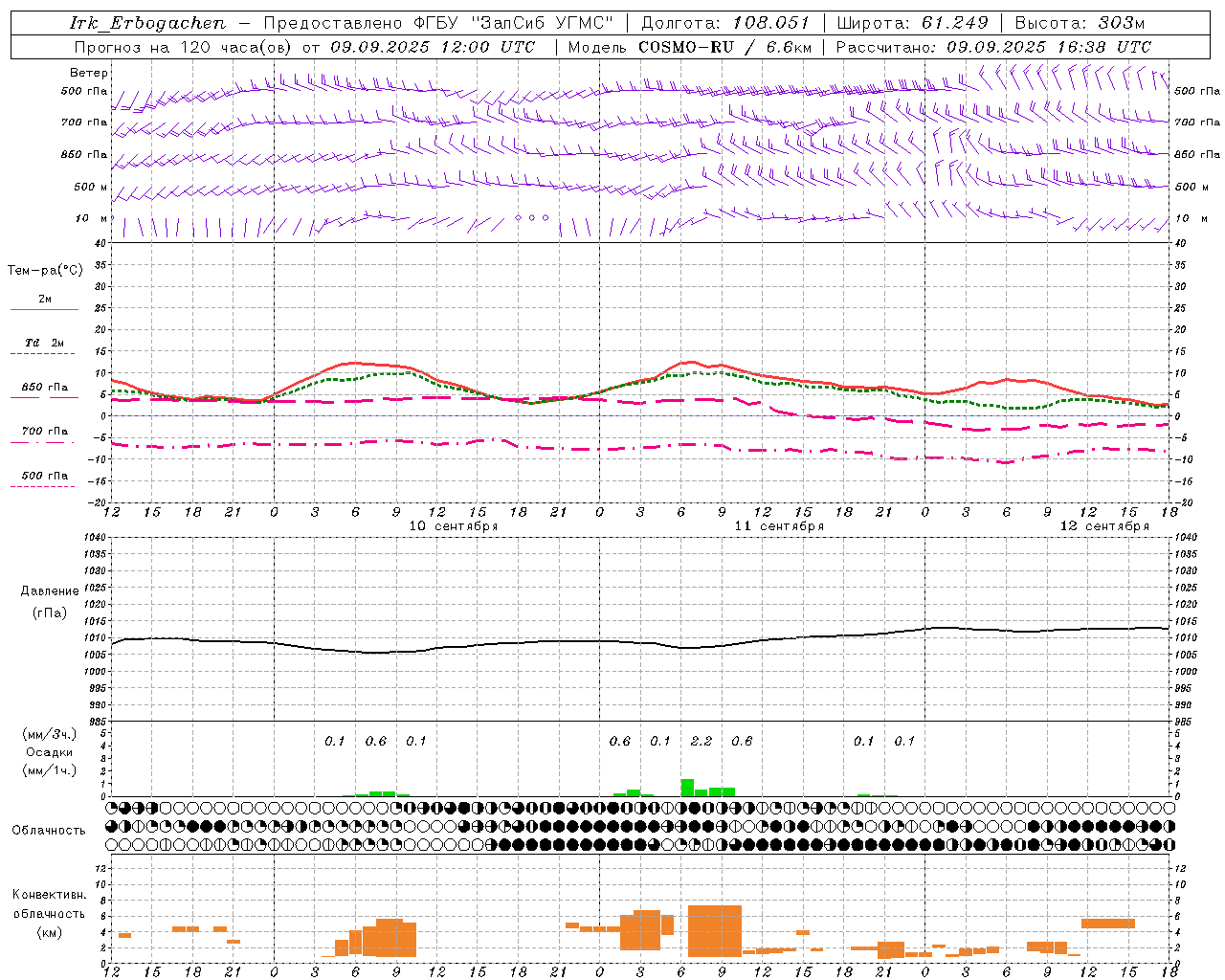Click the dashed line sample under 500 гПа legend
This screenshot has height=980, width=1225.
(44, 487)
